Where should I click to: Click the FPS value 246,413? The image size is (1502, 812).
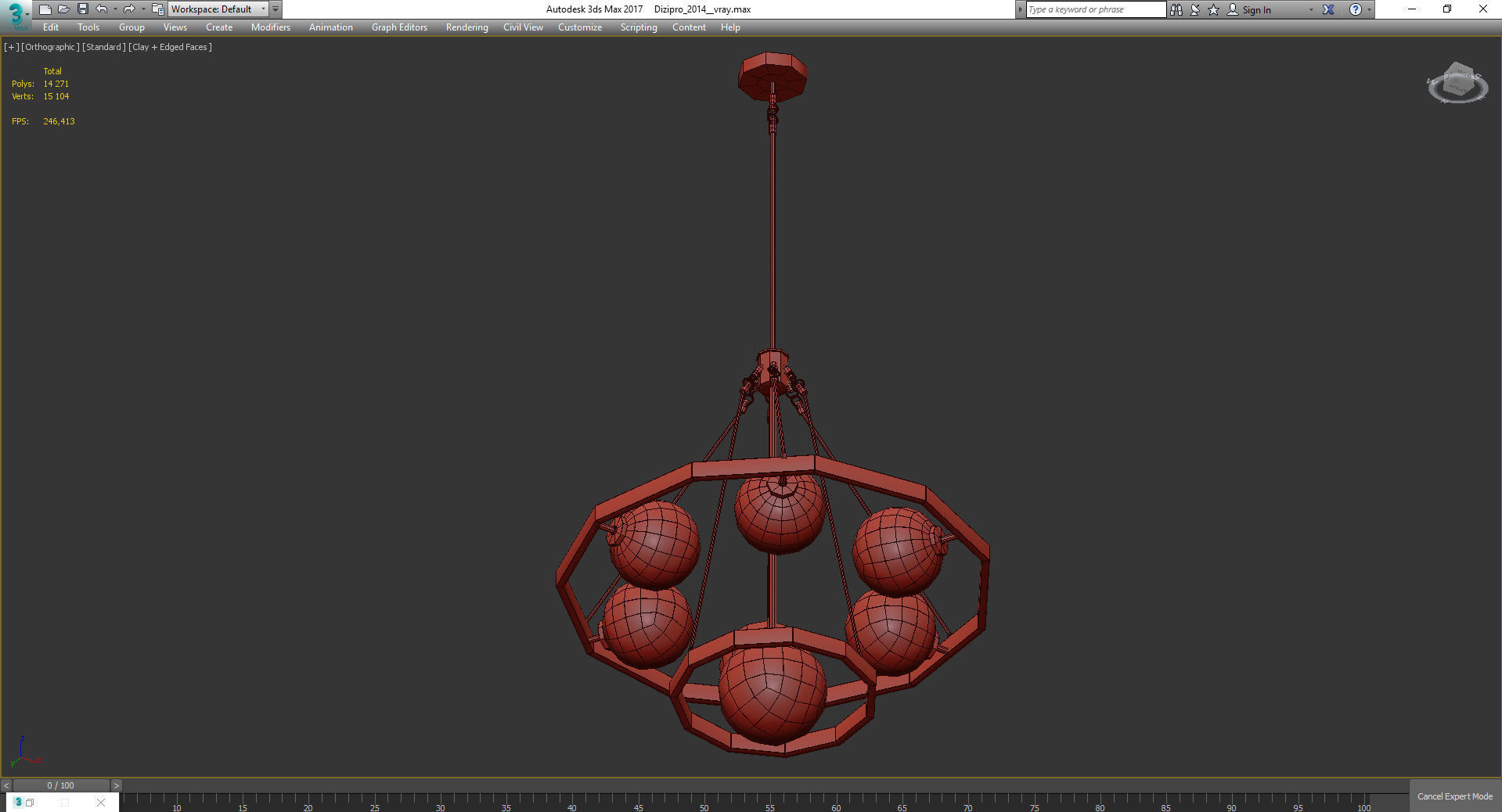pos(59,121)
